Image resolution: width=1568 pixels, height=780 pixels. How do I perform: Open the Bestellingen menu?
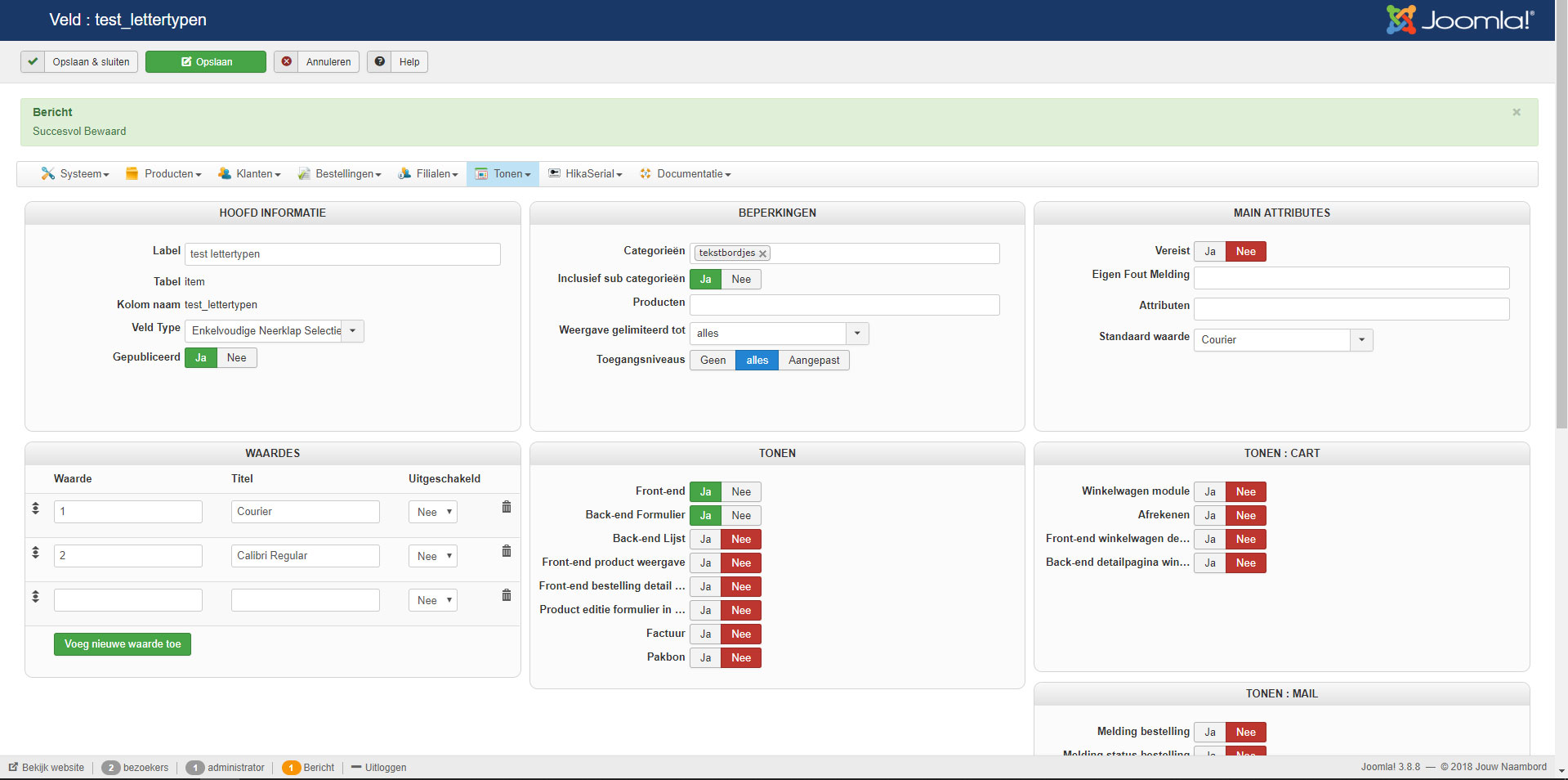pos(340,173)
